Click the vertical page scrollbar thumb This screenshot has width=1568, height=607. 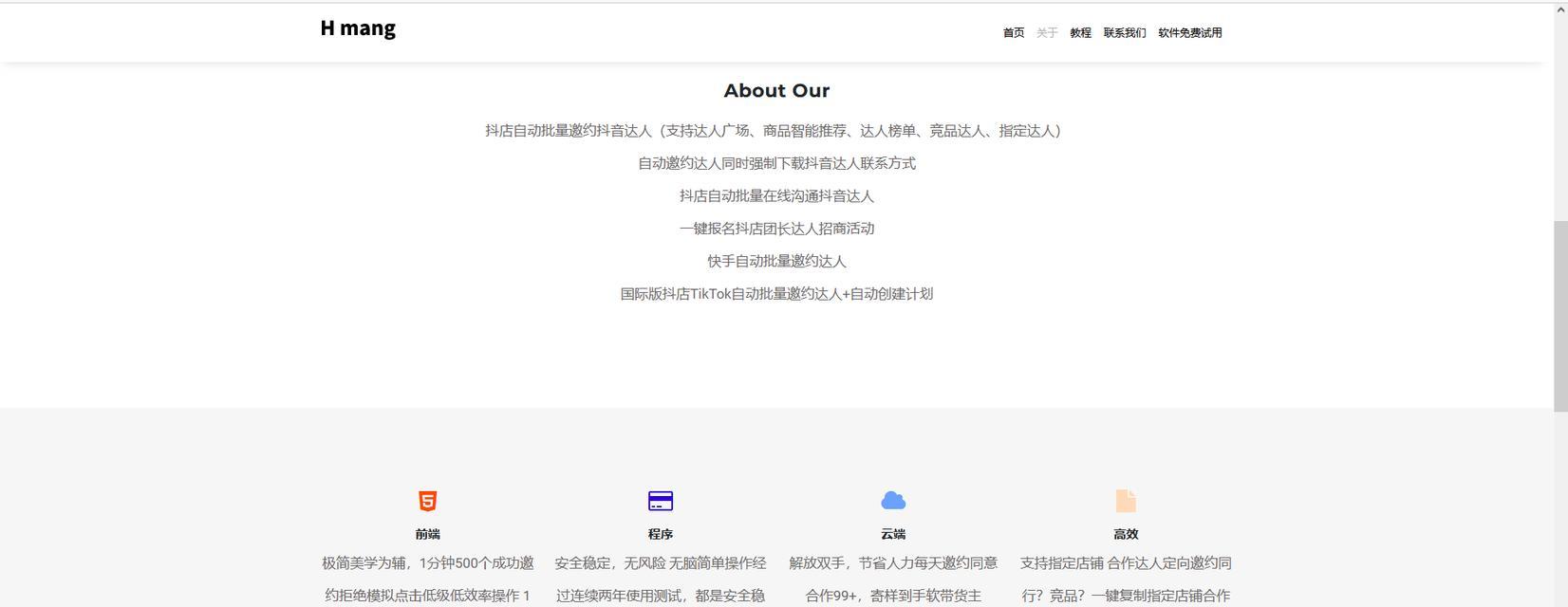[1560, 316]
